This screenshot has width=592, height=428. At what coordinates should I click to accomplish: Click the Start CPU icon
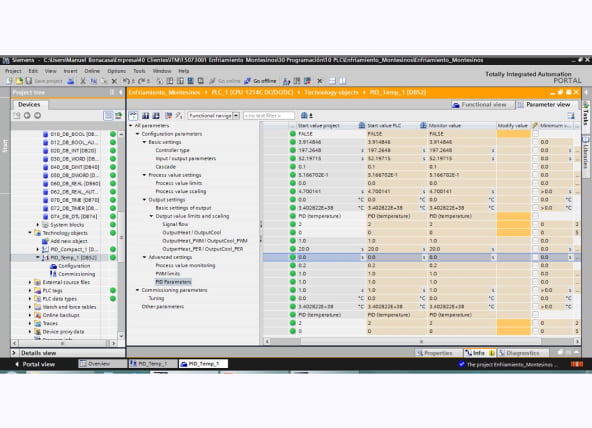click(x=297, y=81)
